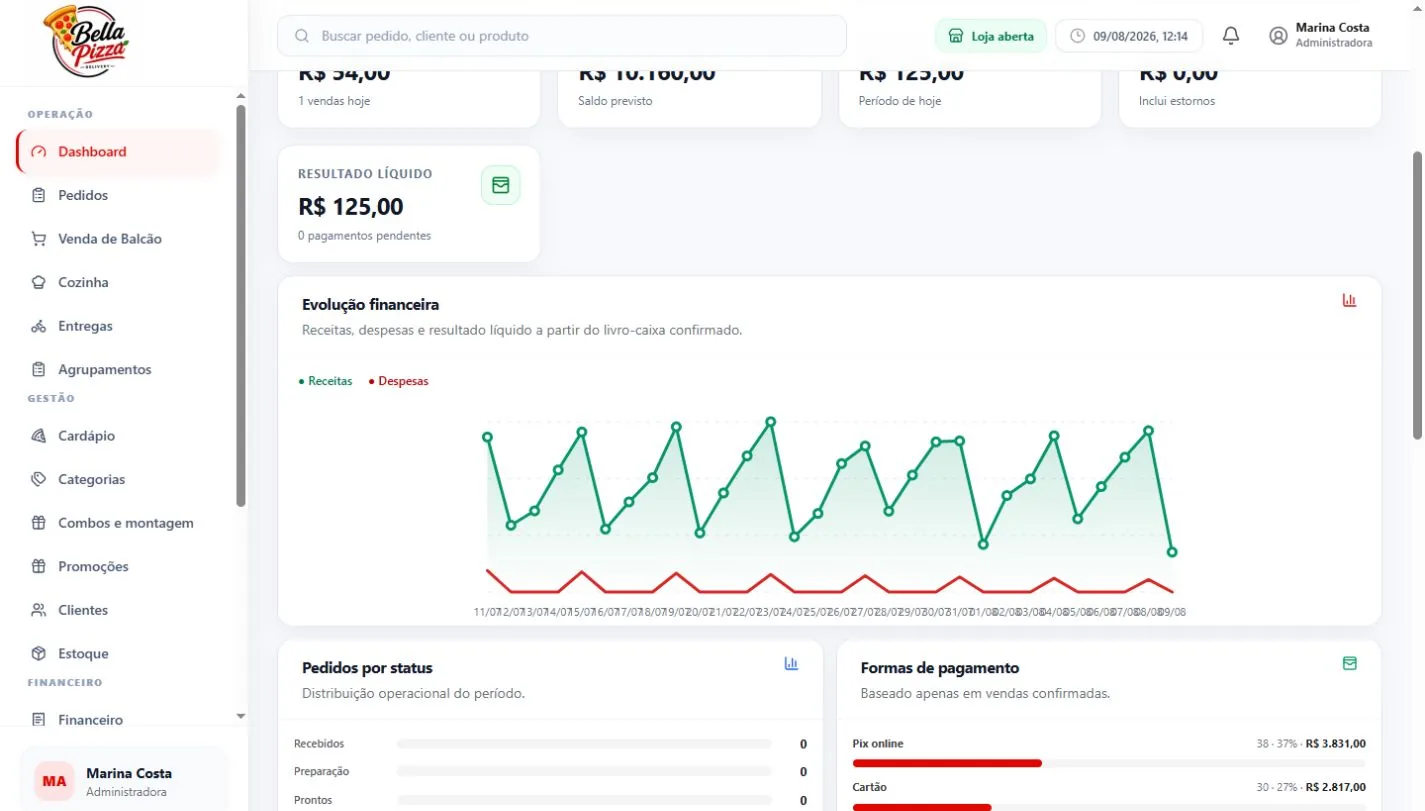Click the last Receitas data point on 09/08
The height and width of the screenshot is (811, 1425).
pyautogui.click(x=1172, y=552)
